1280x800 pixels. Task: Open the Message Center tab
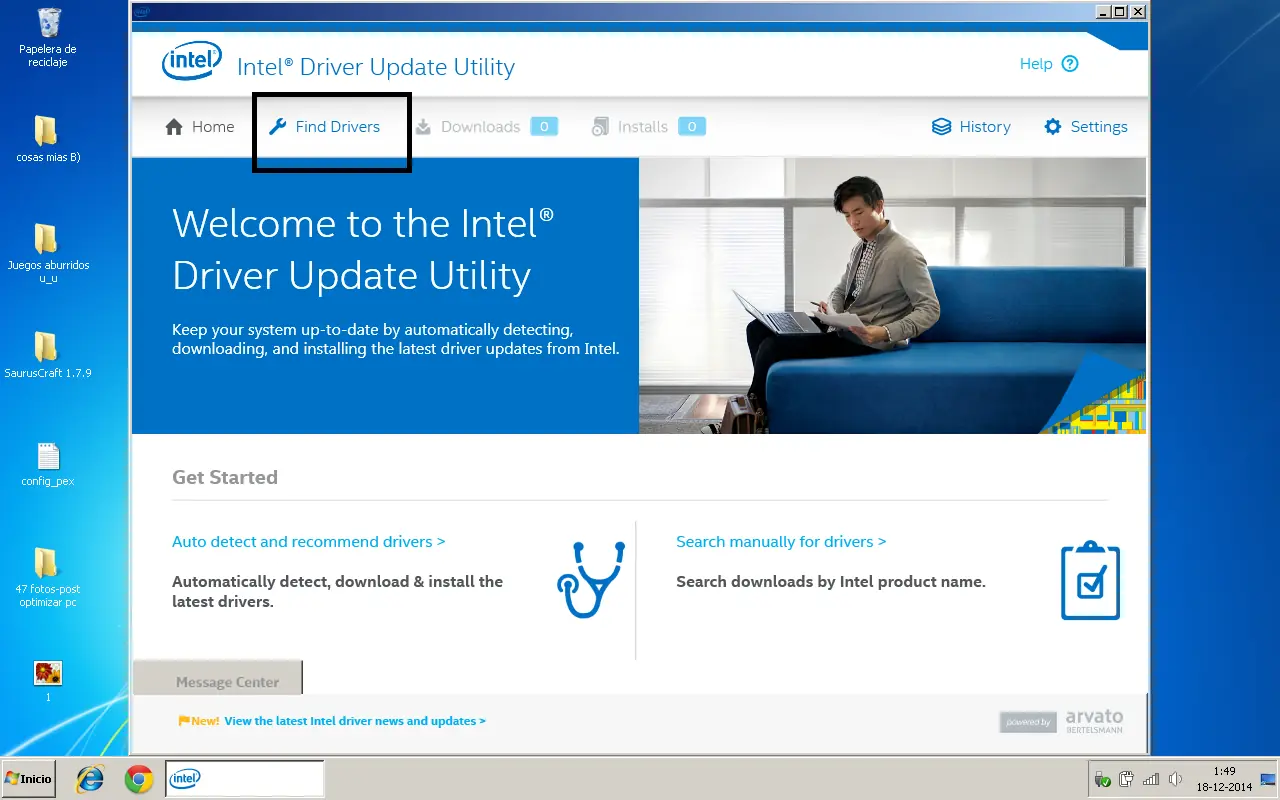[x=218, y=678]
